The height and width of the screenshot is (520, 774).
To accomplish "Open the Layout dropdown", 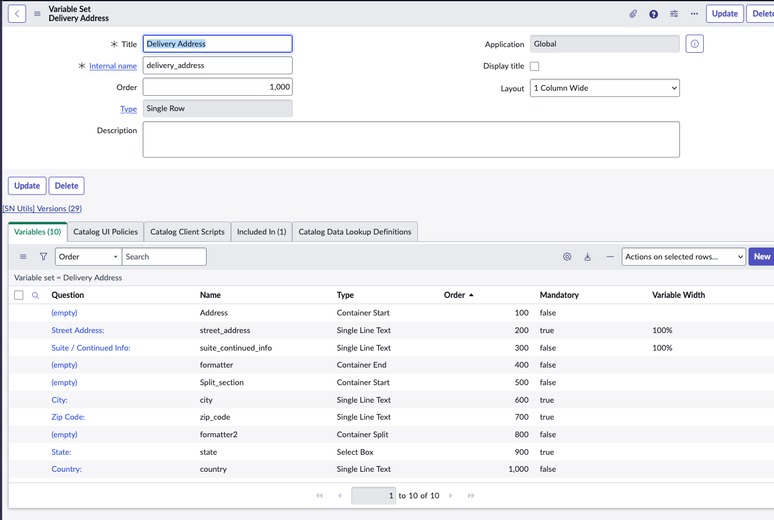I will [x=604, y=88].
